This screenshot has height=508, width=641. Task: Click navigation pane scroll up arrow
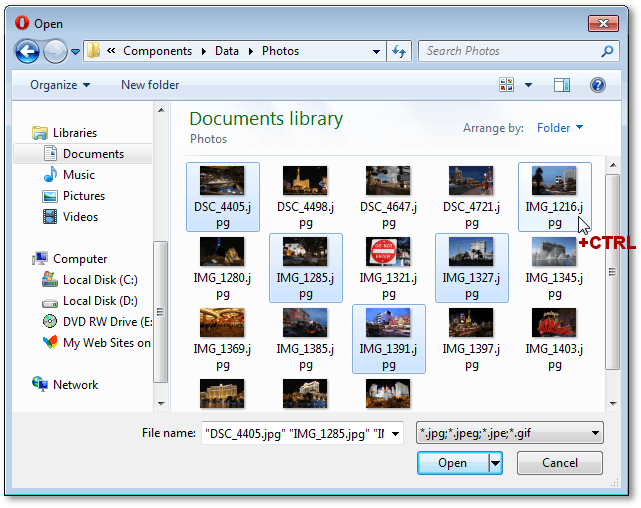[x=161, y=110]
